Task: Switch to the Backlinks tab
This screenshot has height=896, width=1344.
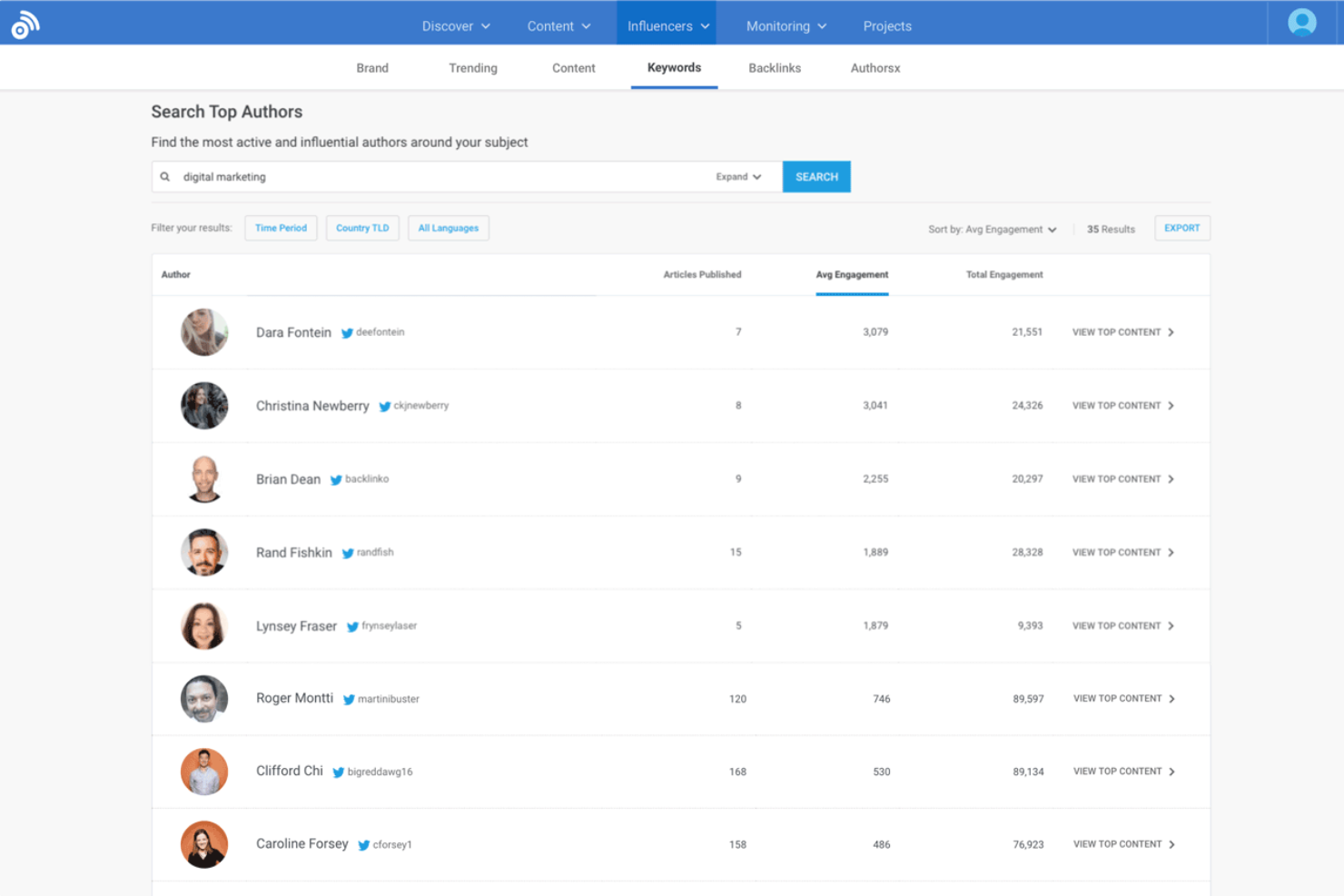Action: point(775,67)
